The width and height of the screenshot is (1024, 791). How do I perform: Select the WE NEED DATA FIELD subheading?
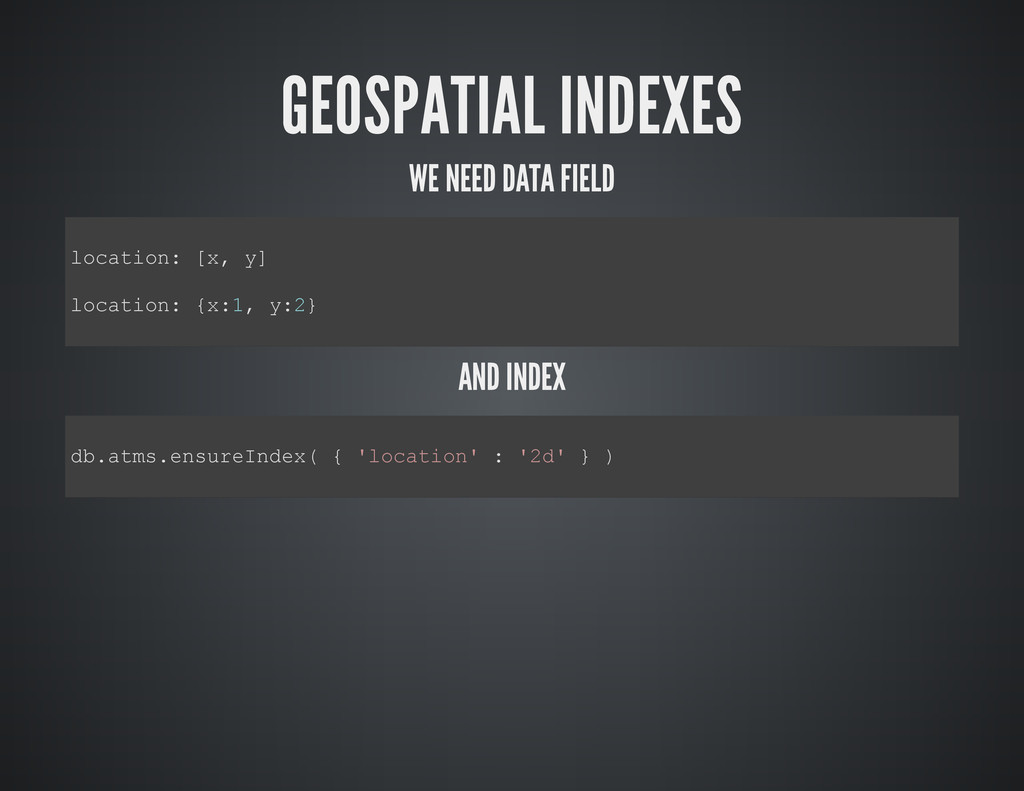[x=512, y=178]
